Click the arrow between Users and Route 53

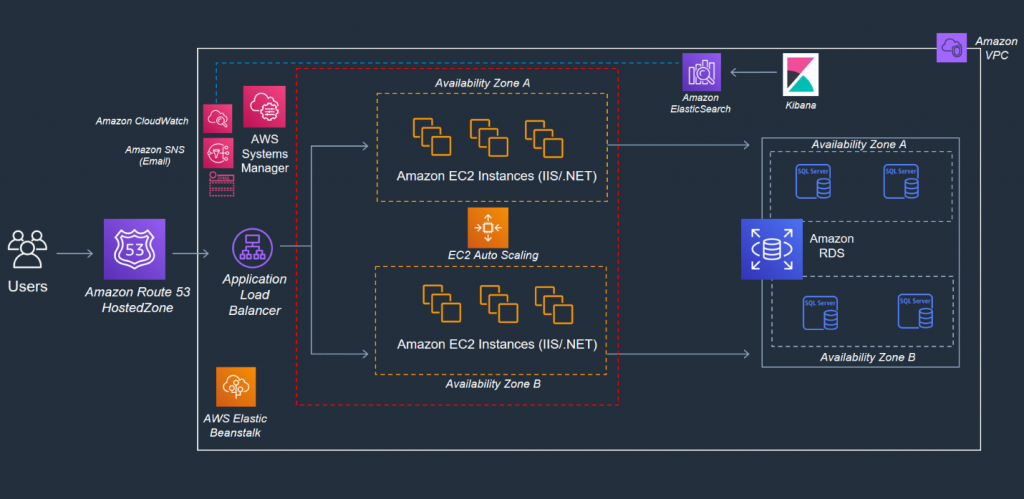pos(75,253)
